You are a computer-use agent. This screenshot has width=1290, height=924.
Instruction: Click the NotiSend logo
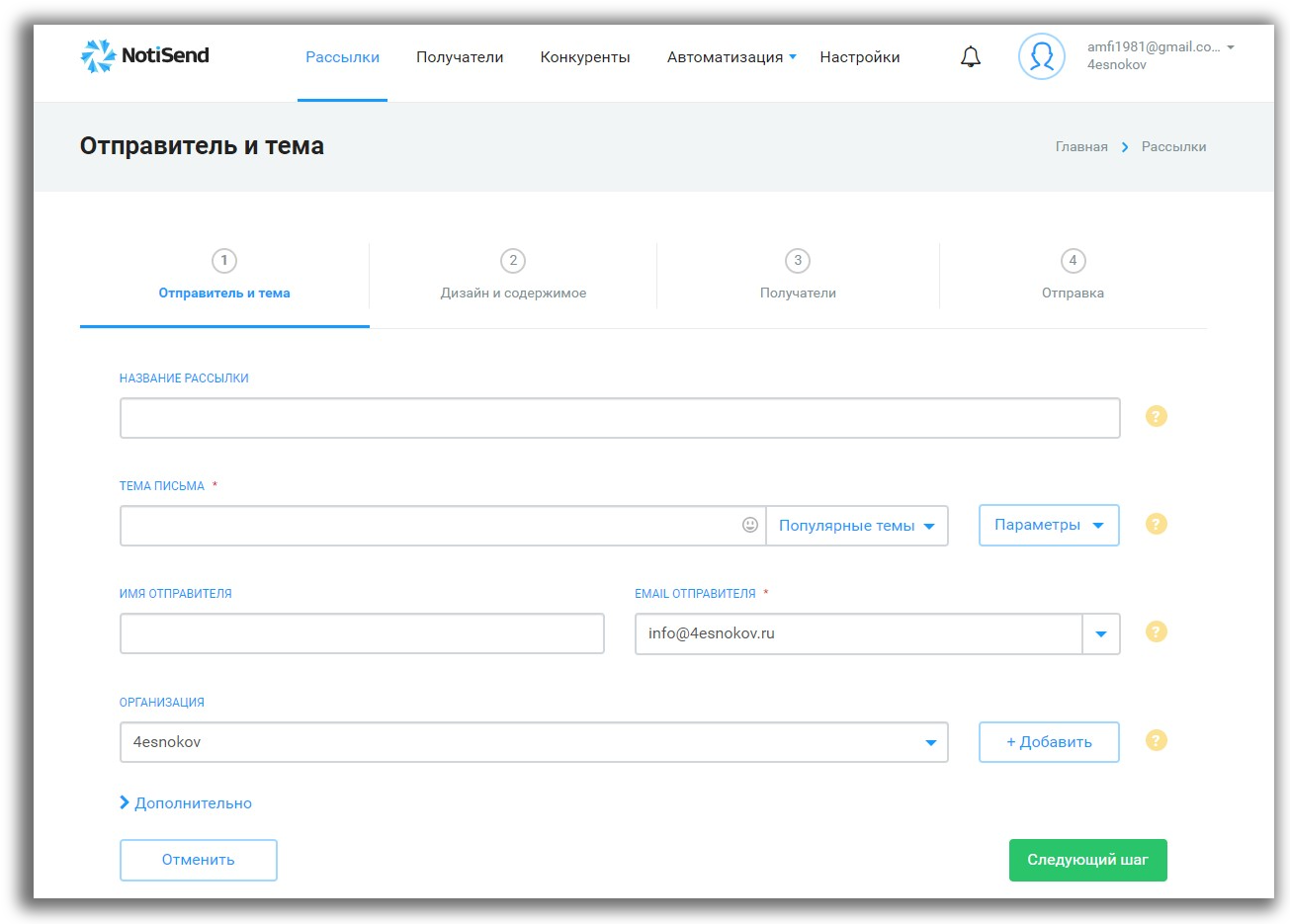pyautogui.click(x=144, y=56)
